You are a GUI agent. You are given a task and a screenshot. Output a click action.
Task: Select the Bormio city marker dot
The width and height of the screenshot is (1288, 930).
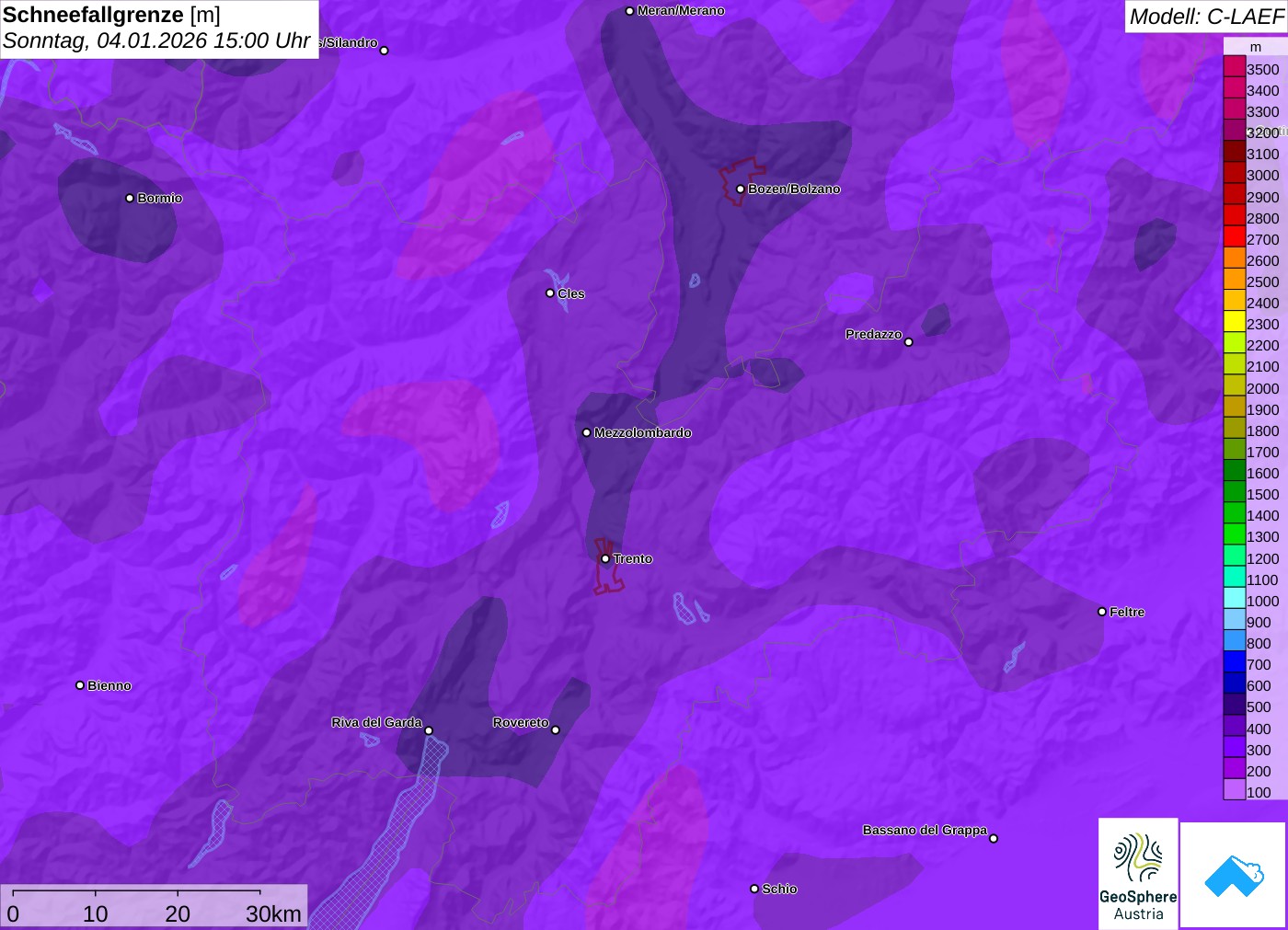tap(130, 198)
